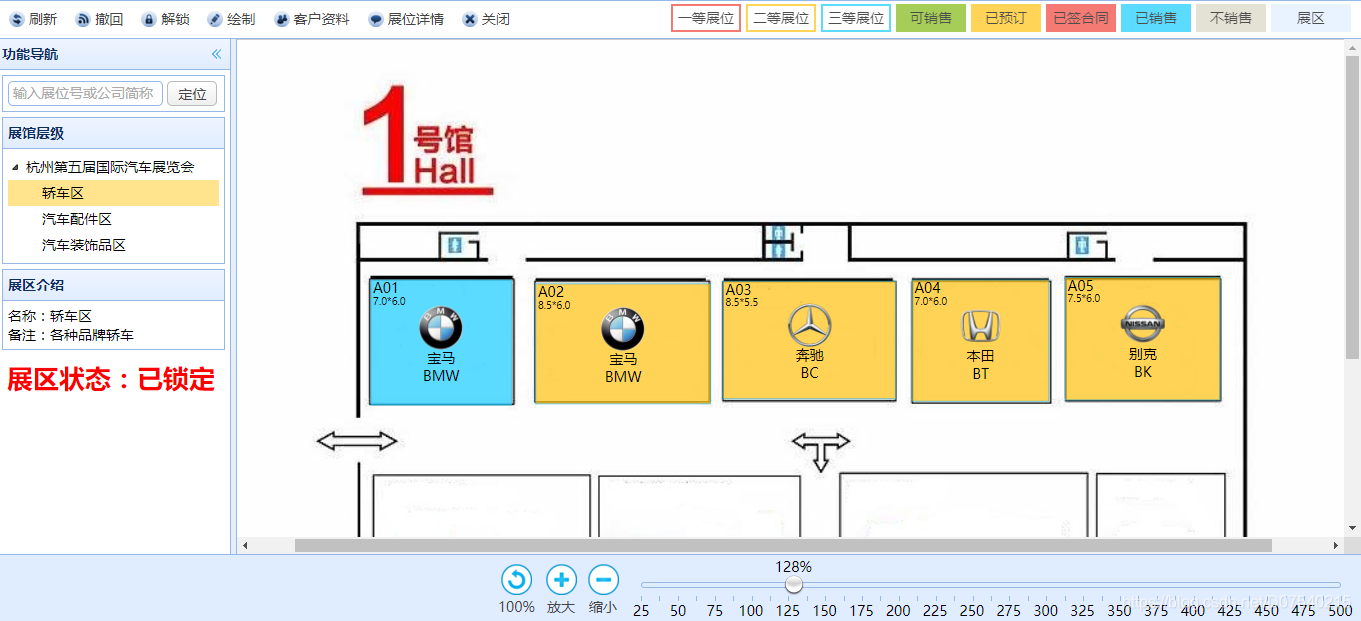Click the restroom icon above booth A01
The image size is (1361, 621).
455,245
